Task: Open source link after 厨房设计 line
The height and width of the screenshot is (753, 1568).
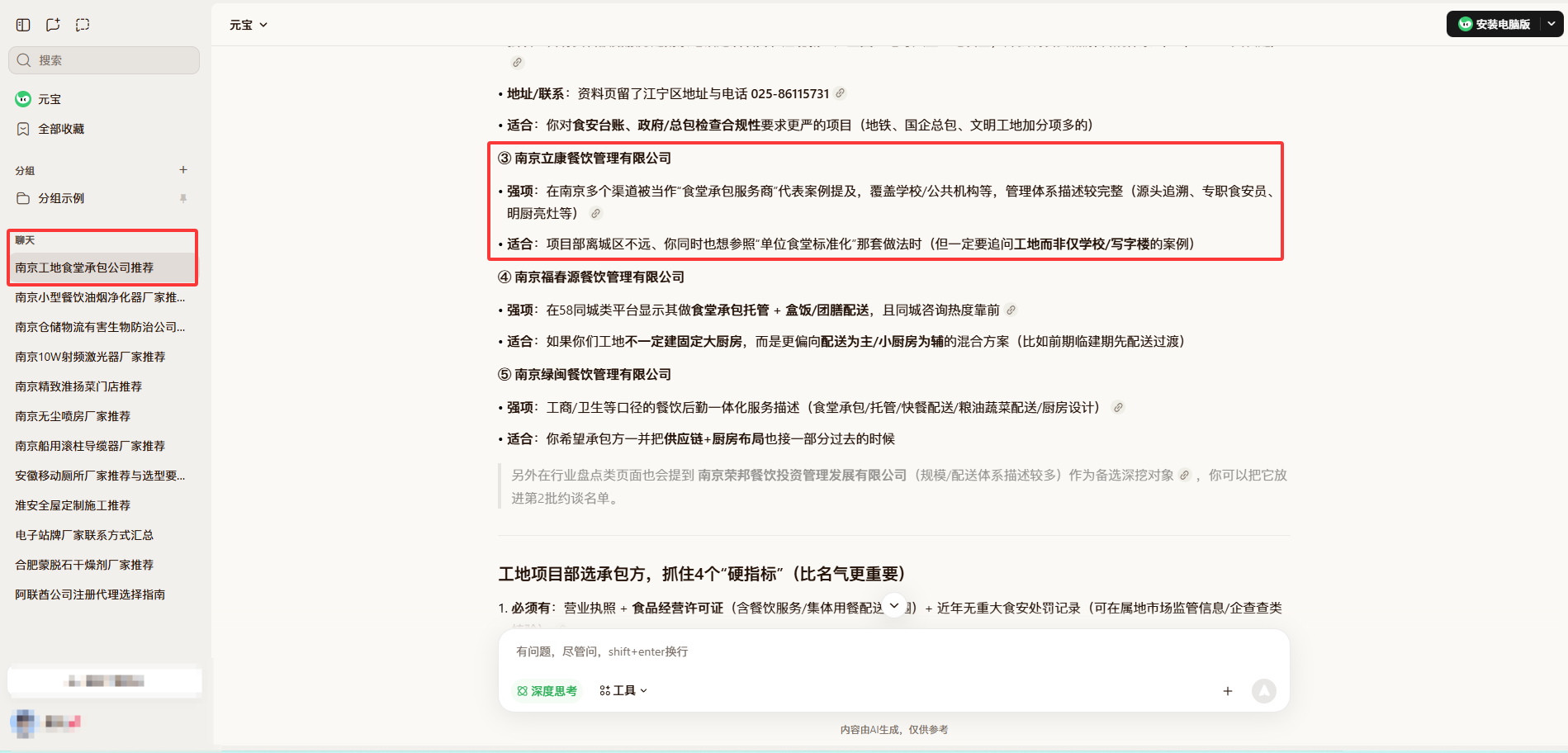Action: 1118,408
